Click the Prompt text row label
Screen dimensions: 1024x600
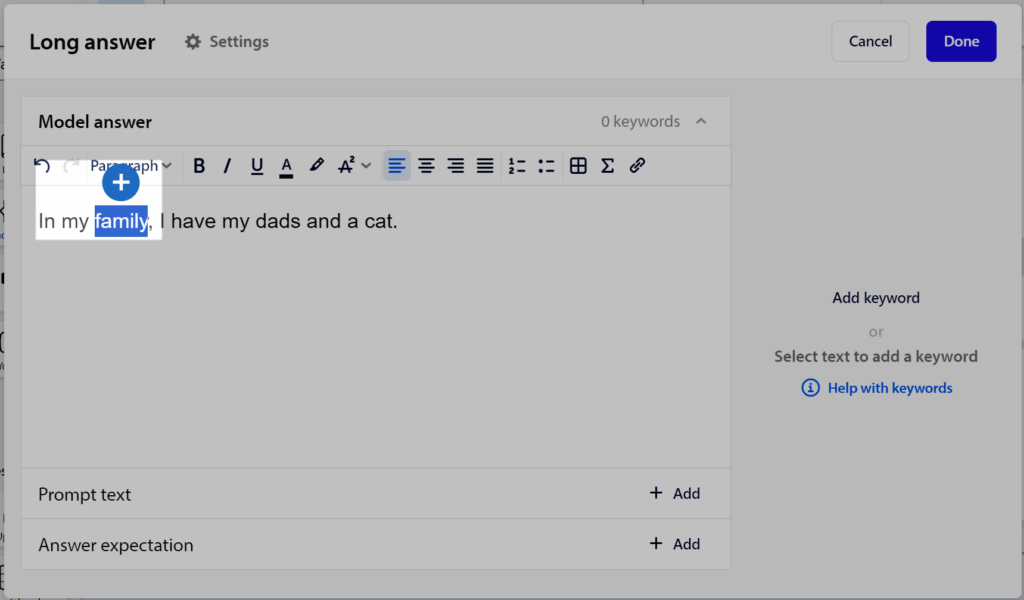pyautogui.click(x=84, y=495)
